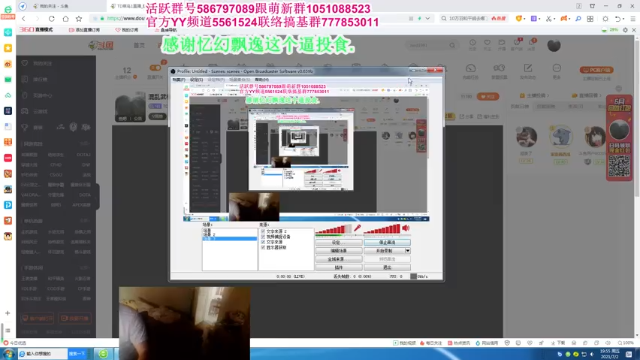Image resolution: width=640 pixels, height=360 pixels.
Task: Click the orange follow button
Action: tap(488, 97)
